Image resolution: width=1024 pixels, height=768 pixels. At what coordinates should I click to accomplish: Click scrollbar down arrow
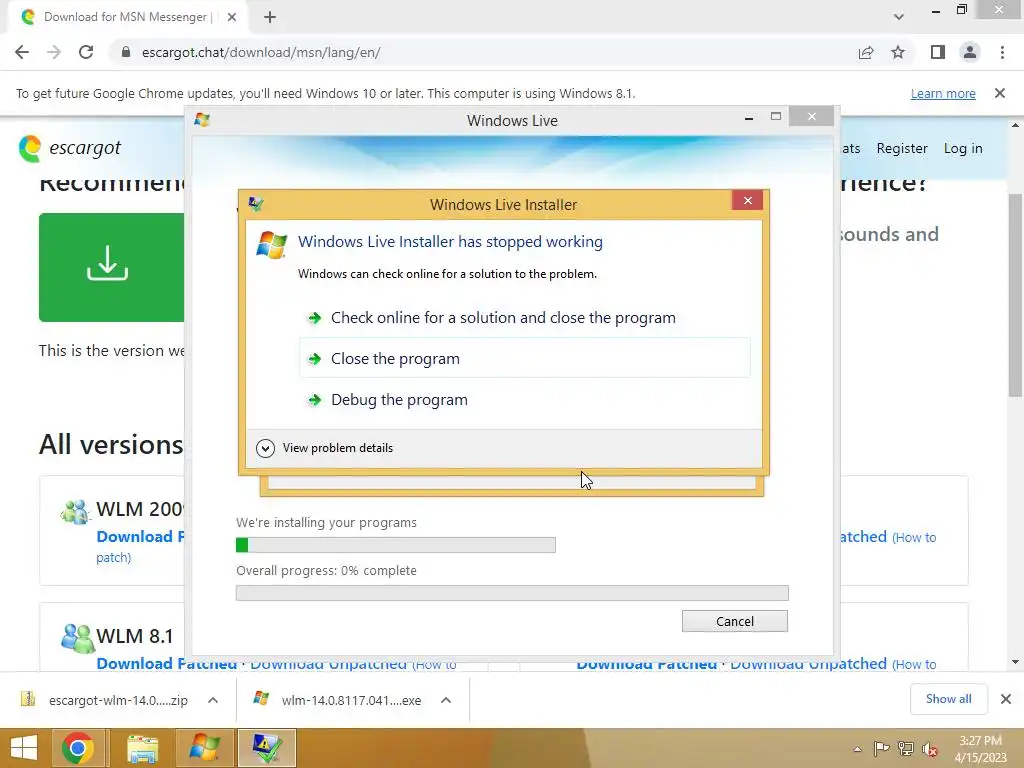(1016, 662)
